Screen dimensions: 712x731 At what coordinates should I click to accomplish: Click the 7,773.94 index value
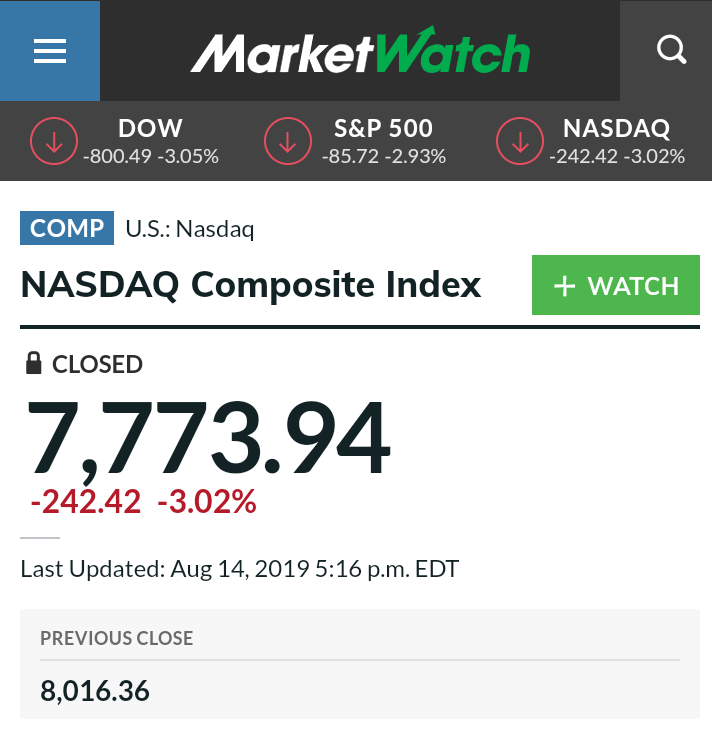point(207,440)
